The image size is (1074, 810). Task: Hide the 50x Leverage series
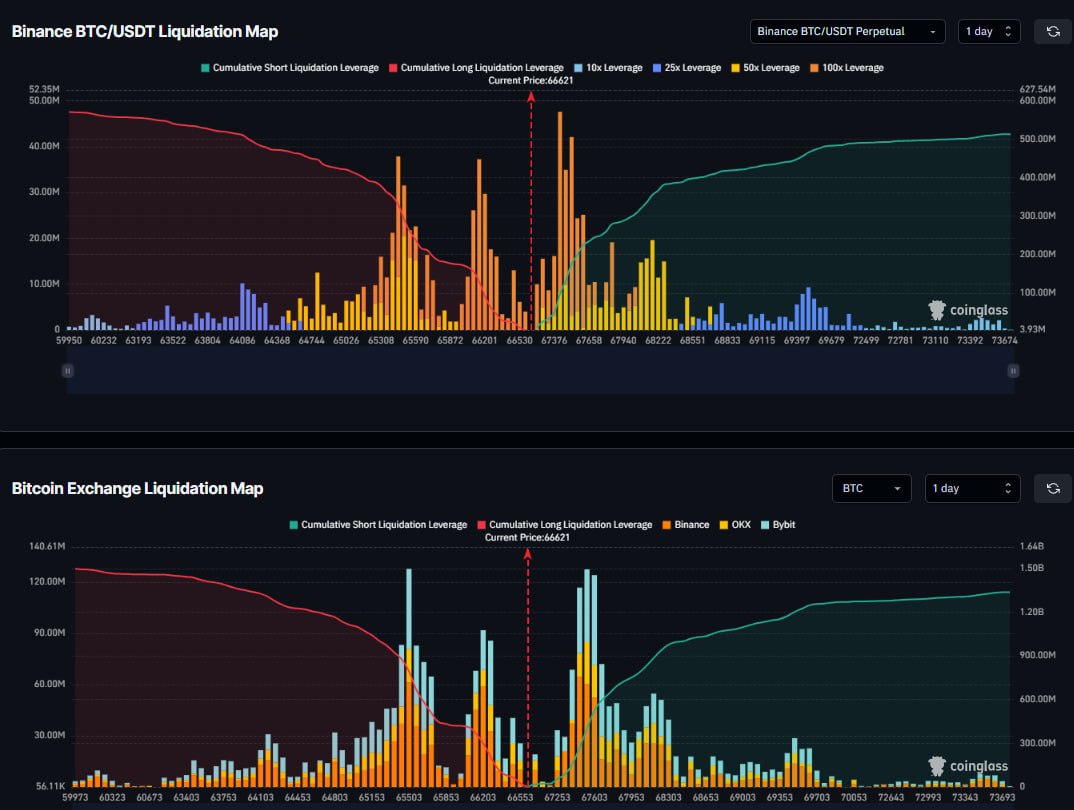(x=764, y=68)
